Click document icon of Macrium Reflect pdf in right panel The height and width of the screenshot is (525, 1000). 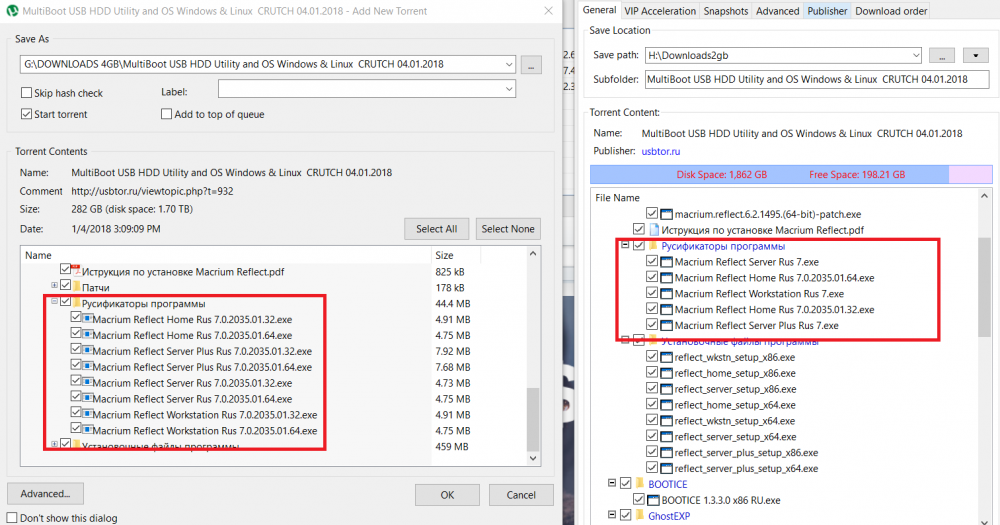coord(654,230)
